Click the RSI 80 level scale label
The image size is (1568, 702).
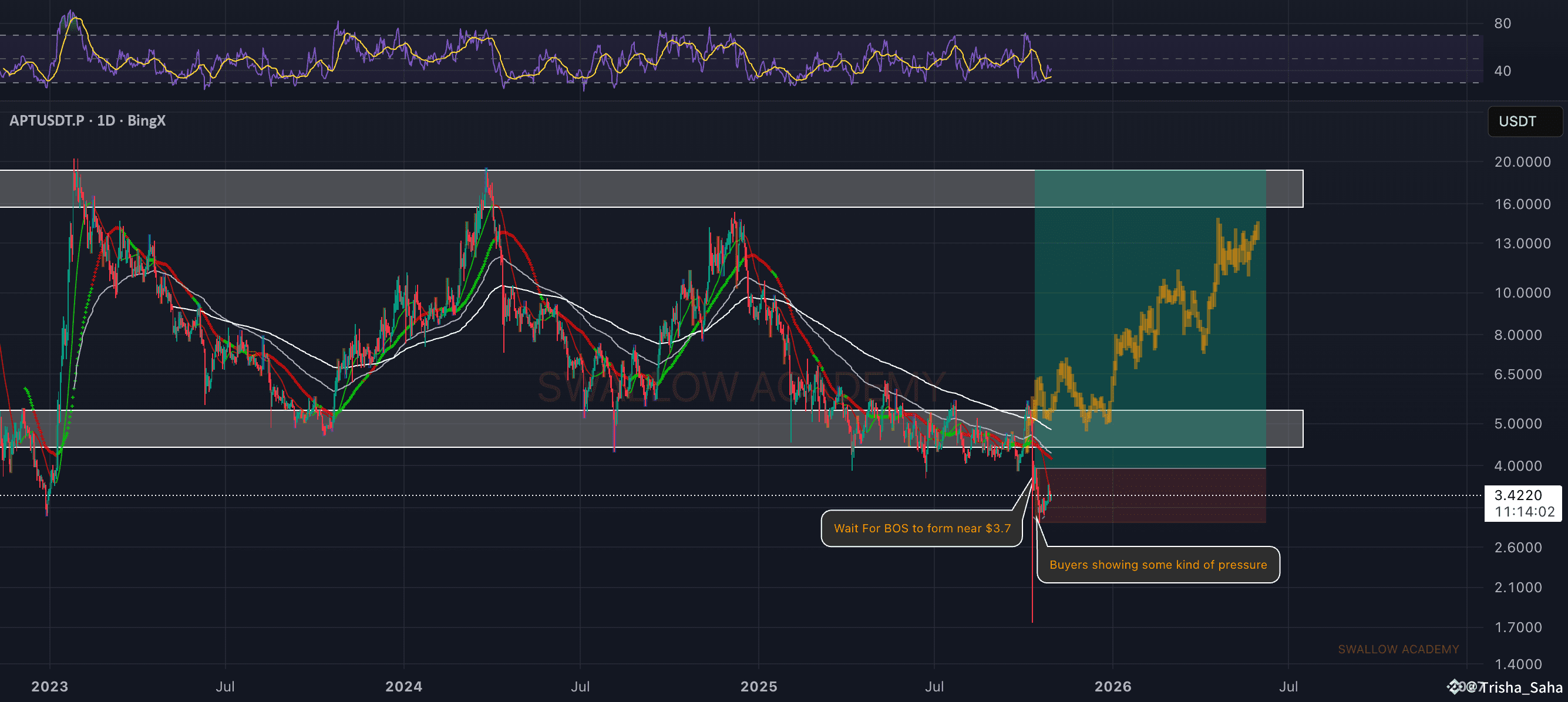click(x=1502, y=23)
